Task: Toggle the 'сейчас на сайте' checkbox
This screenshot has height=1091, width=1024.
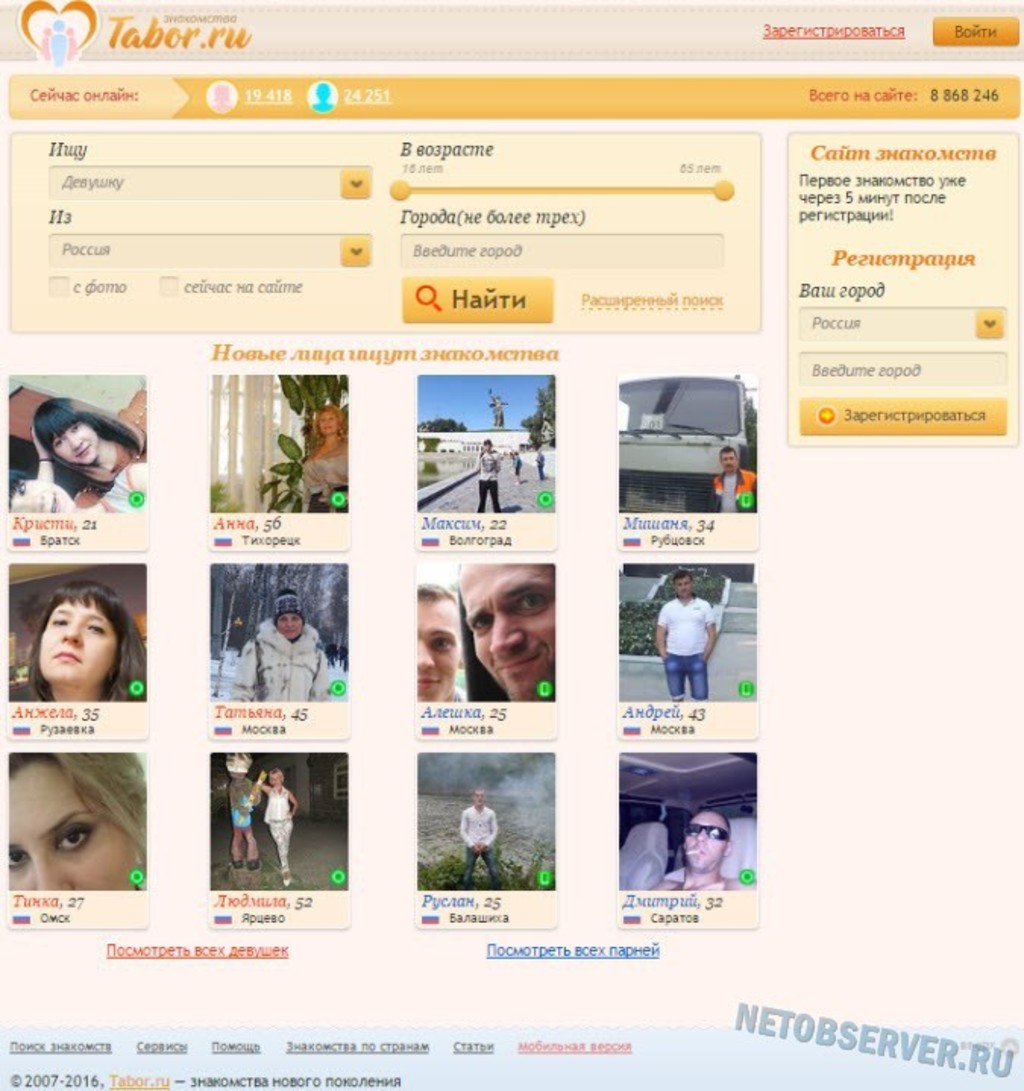Action: [x=169, y=287]
